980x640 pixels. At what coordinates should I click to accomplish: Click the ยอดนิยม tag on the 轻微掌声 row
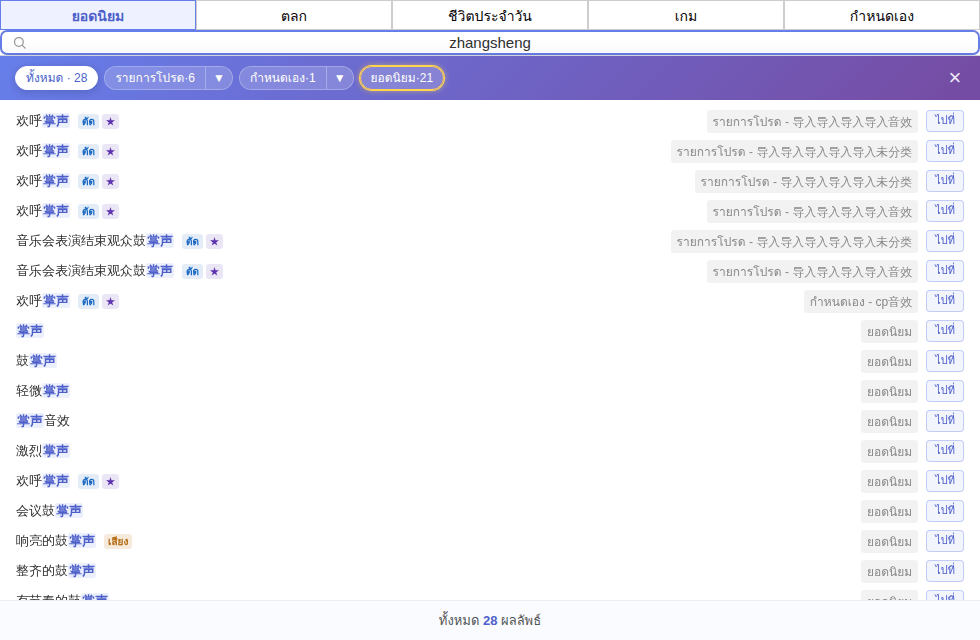(x=889, y=392)
